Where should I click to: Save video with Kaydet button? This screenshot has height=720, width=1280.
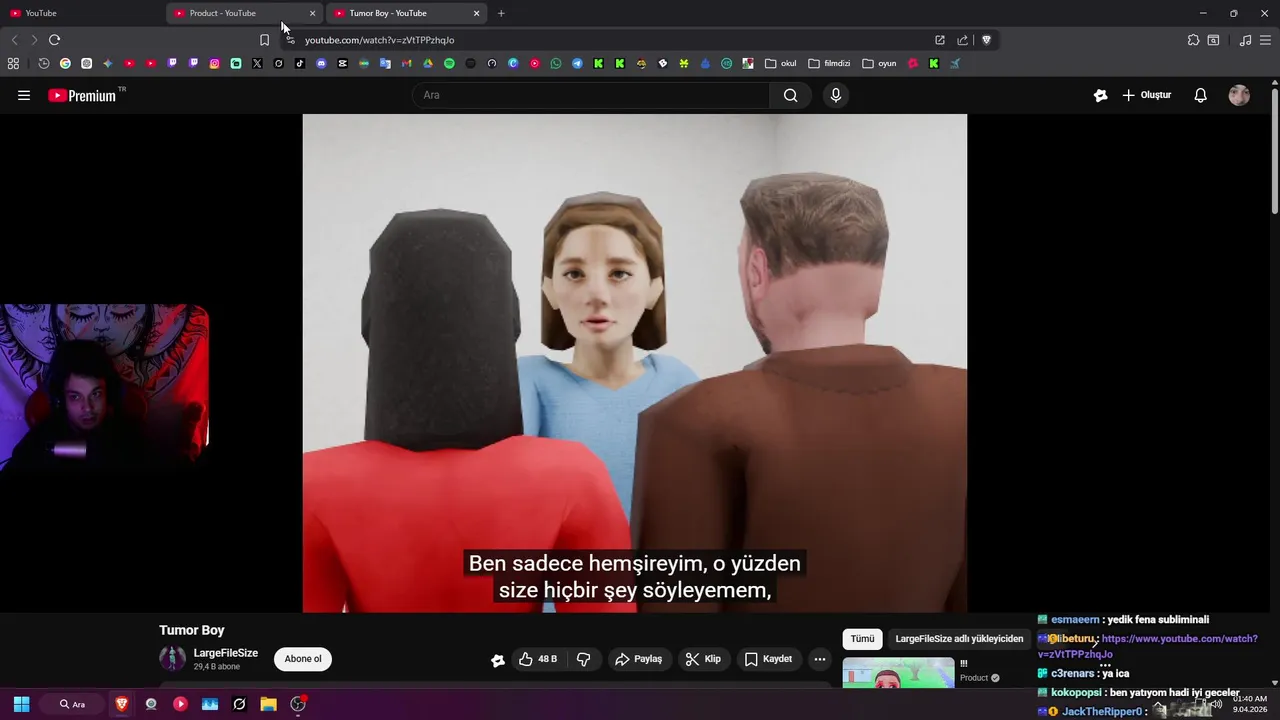769,659
